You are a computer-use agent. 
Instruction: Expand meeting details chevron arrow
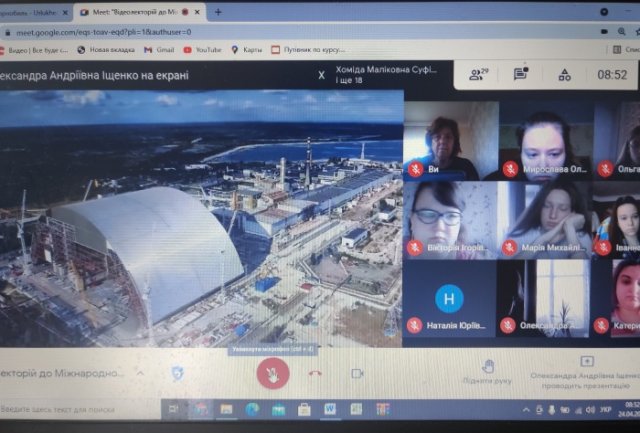[140, 373]
